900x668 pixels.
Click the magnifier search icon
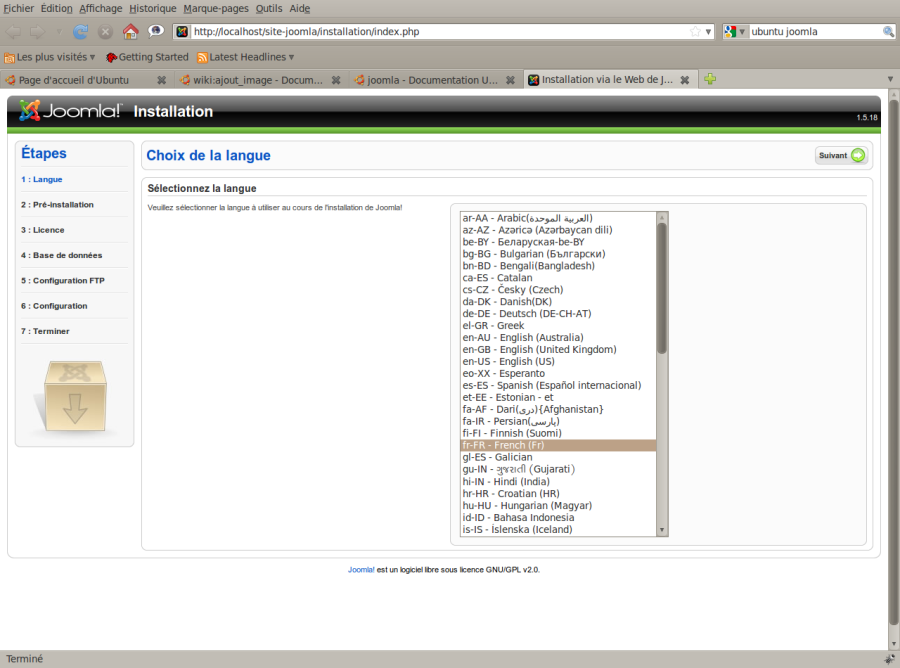[x=888, y=32]
